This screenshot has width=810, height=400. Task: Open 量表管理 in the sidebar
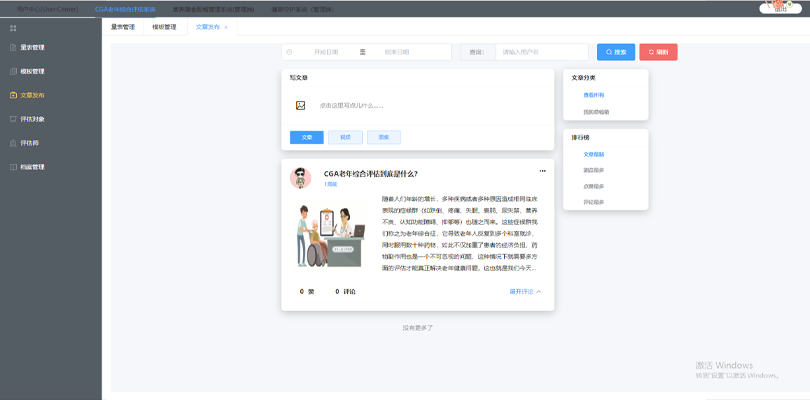click(32, 47)
